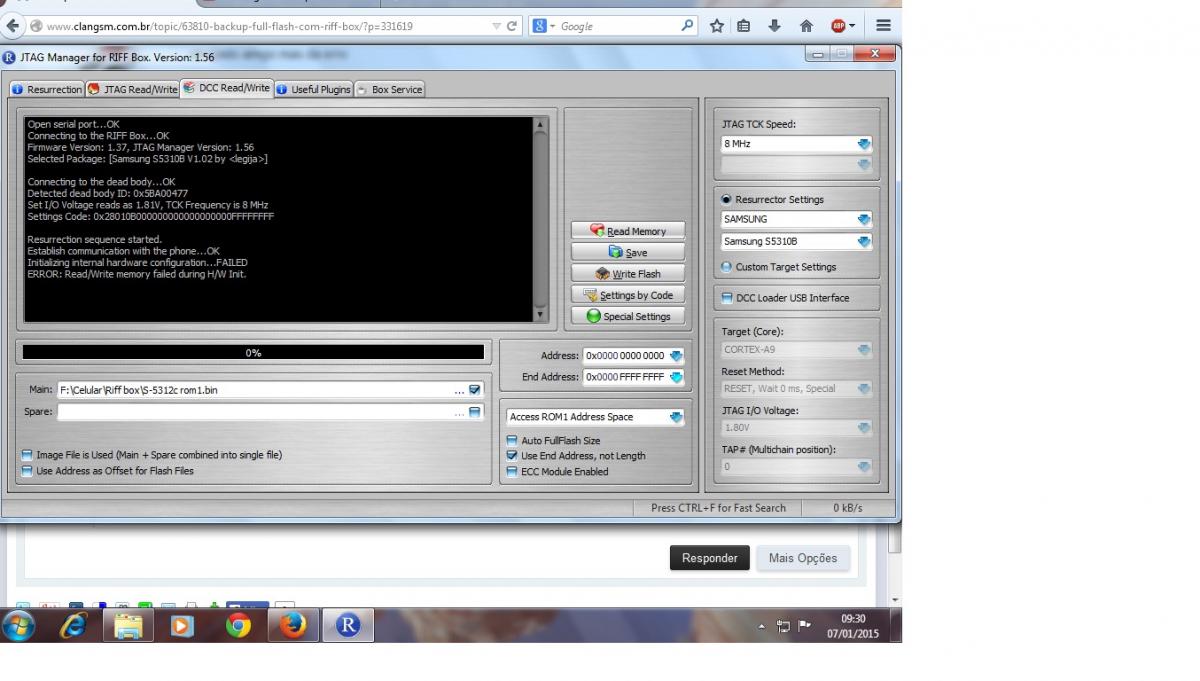Select the Resurrector Settings radio button

pos(727,199)
